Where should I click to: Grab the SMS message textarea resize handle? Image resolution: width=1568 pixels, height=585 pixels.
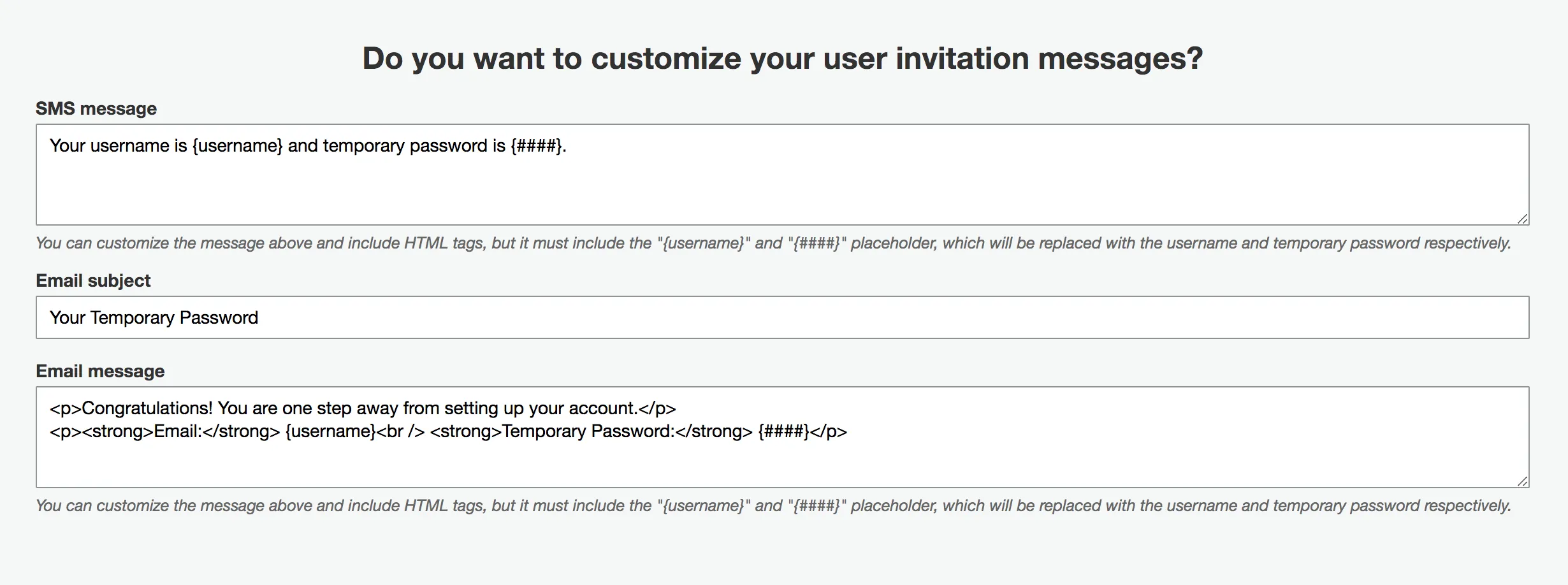[x=1522, y=219]
